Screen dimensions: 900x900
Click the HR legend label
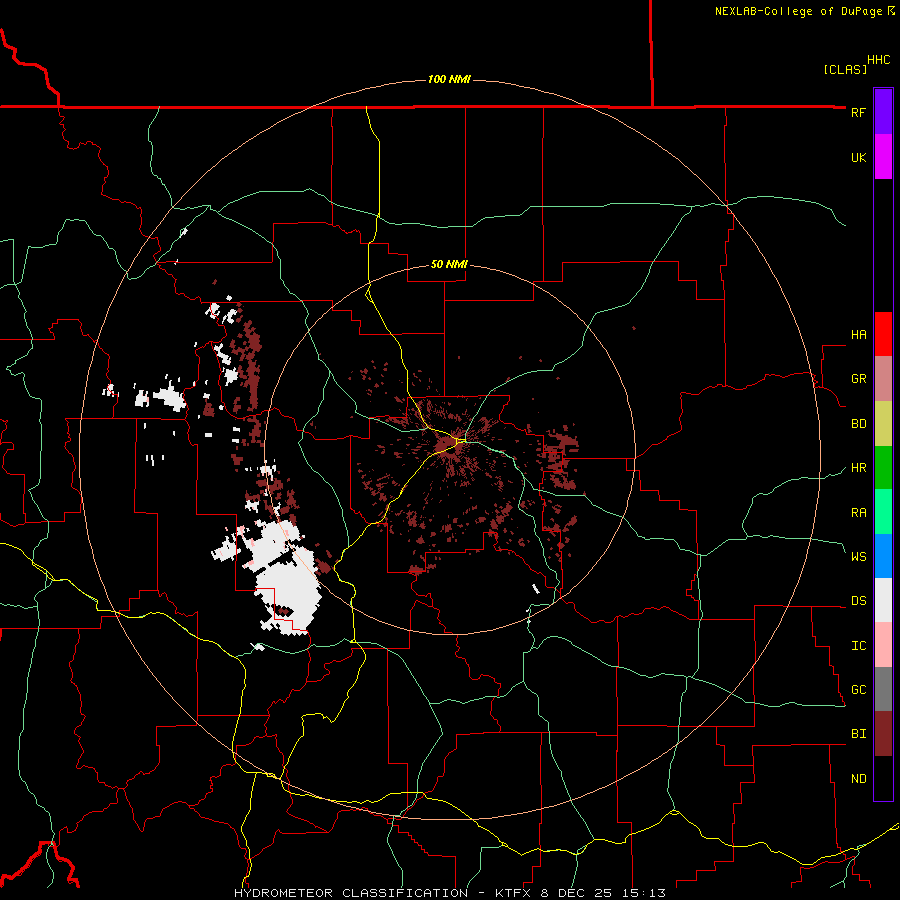tap(858, 468)
